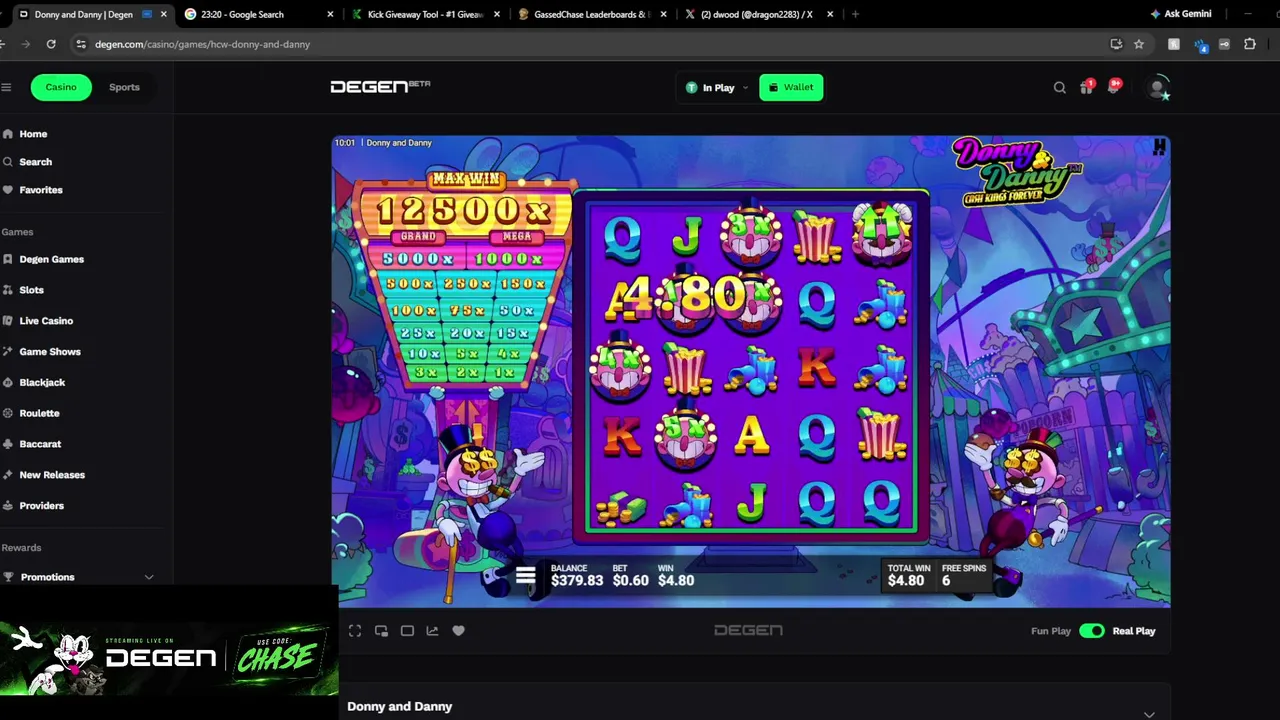The width and height of the screenshot is (1280, 720).
Task: Switch to the Kick Giveaway Tool tab
Action: point(426,14)
